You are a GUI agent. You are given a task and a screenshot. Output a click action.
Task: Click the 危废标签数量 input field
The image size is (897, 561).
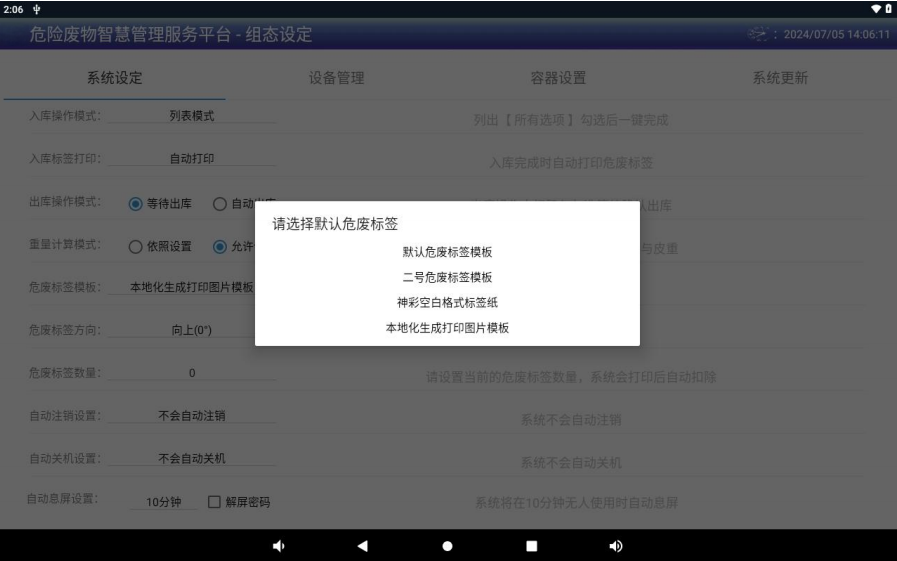(x=191, y=373)
